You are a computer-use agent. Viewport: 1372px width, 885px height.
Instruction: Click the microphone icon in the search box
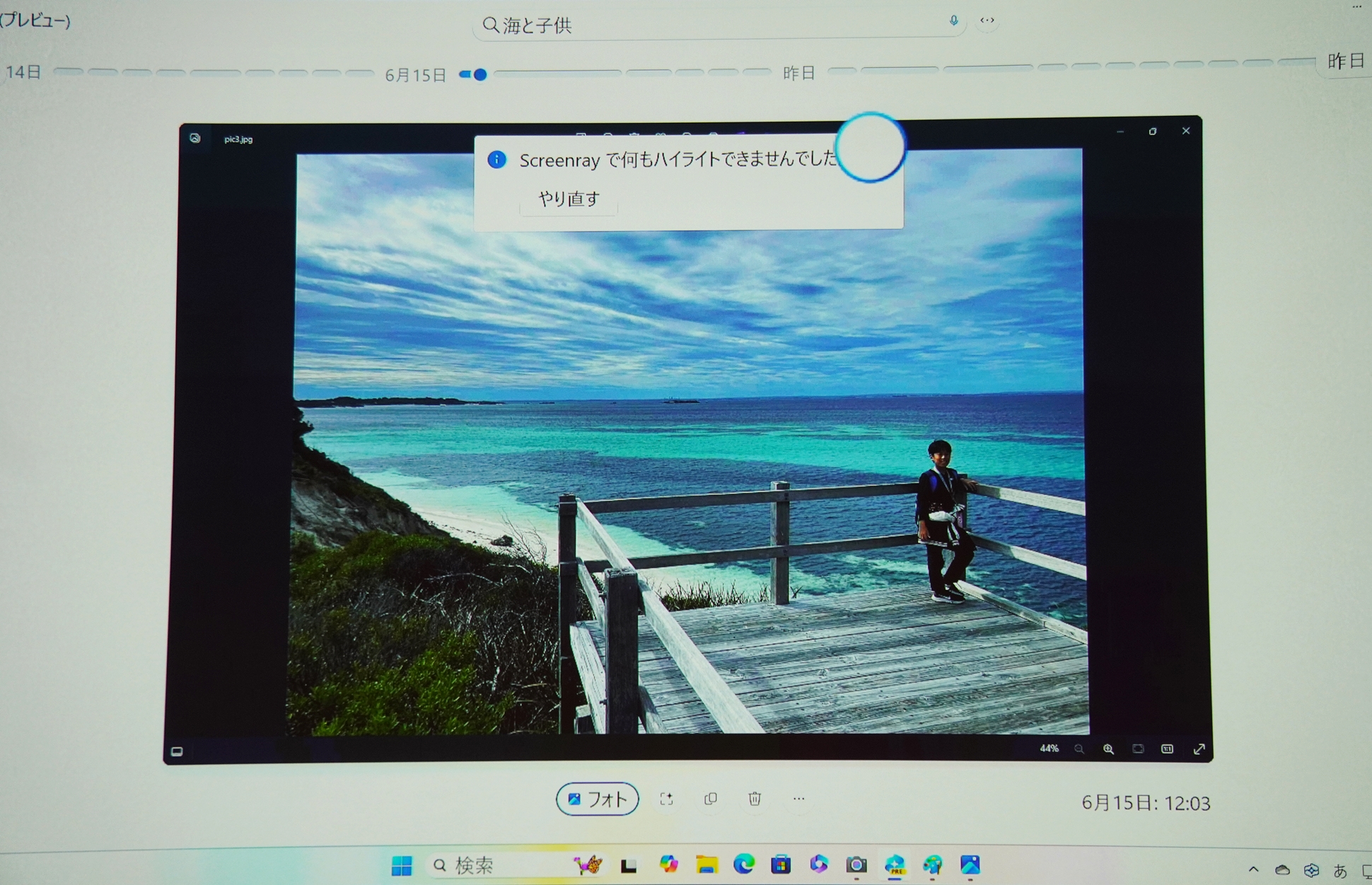pos(953,21)
